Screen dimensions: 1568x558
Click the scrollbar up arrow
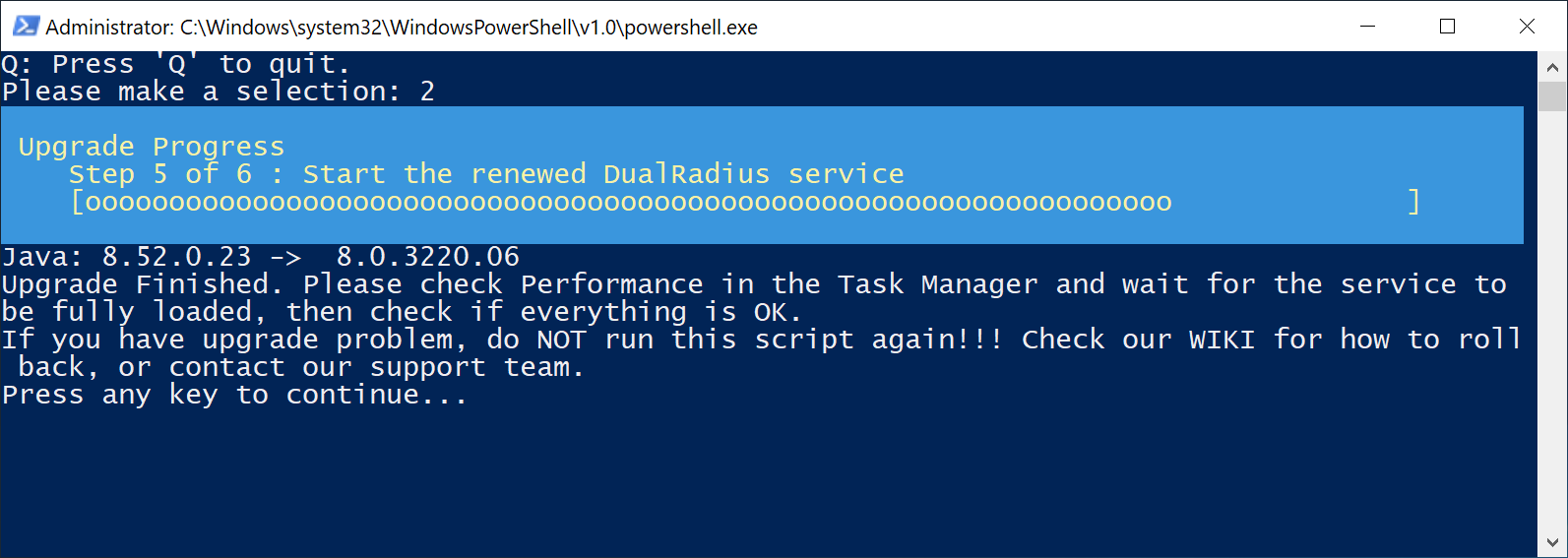click(x=1552, y=68)
